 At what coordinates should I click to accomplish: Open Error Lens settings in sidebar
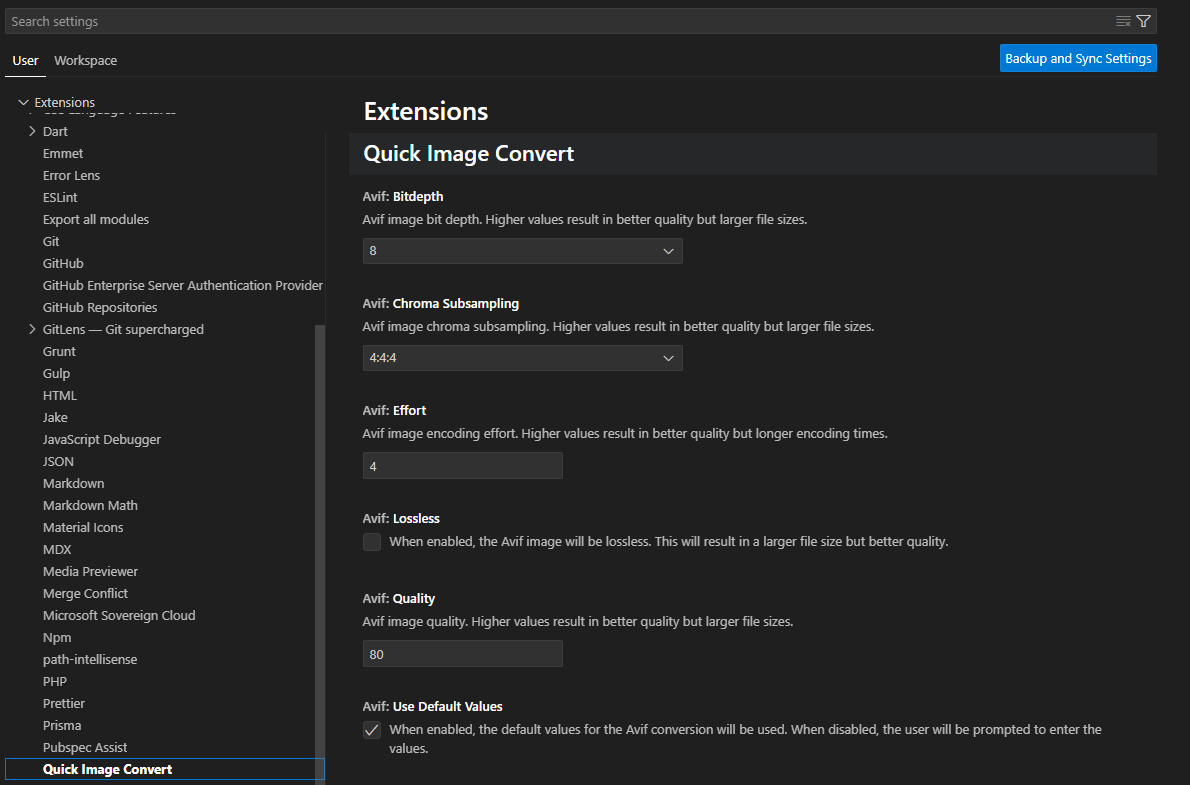(71, 176)
